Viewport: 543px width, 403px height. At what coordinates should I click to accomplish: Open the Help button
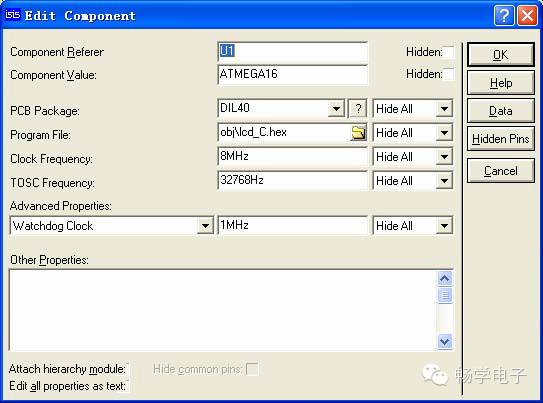500,83
